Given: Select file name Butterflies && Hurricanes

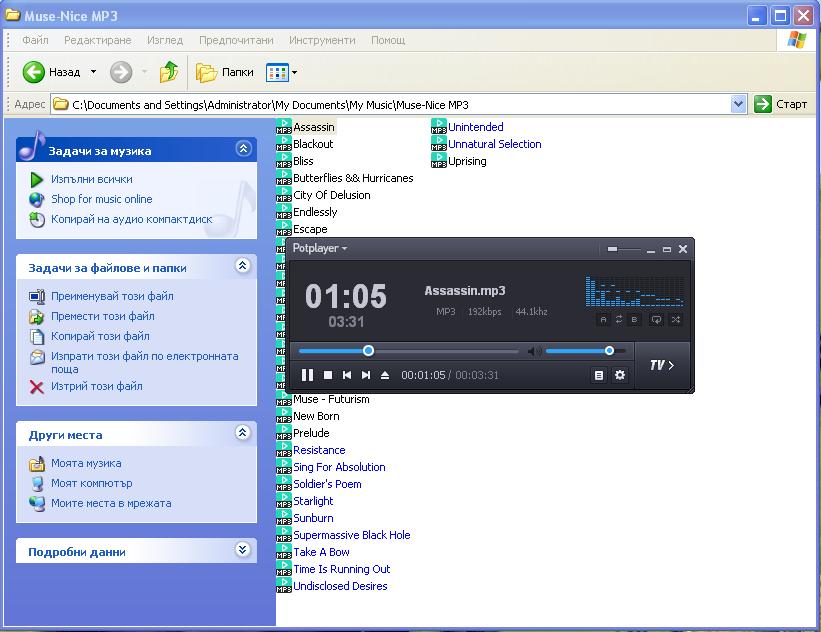Looking at the screenshot, I should point(353,178).
